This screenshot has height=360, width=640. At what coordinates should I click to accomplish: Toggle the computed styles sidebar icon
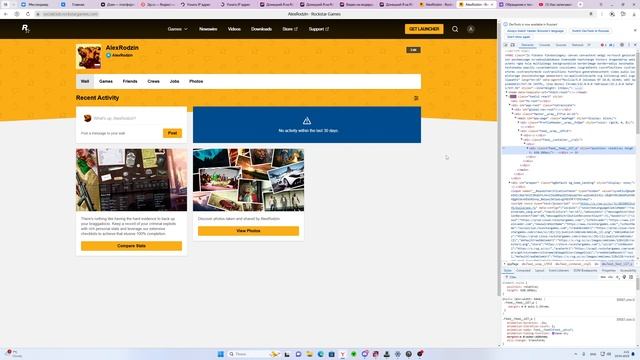pyautogui.click(x=631, y=277)
